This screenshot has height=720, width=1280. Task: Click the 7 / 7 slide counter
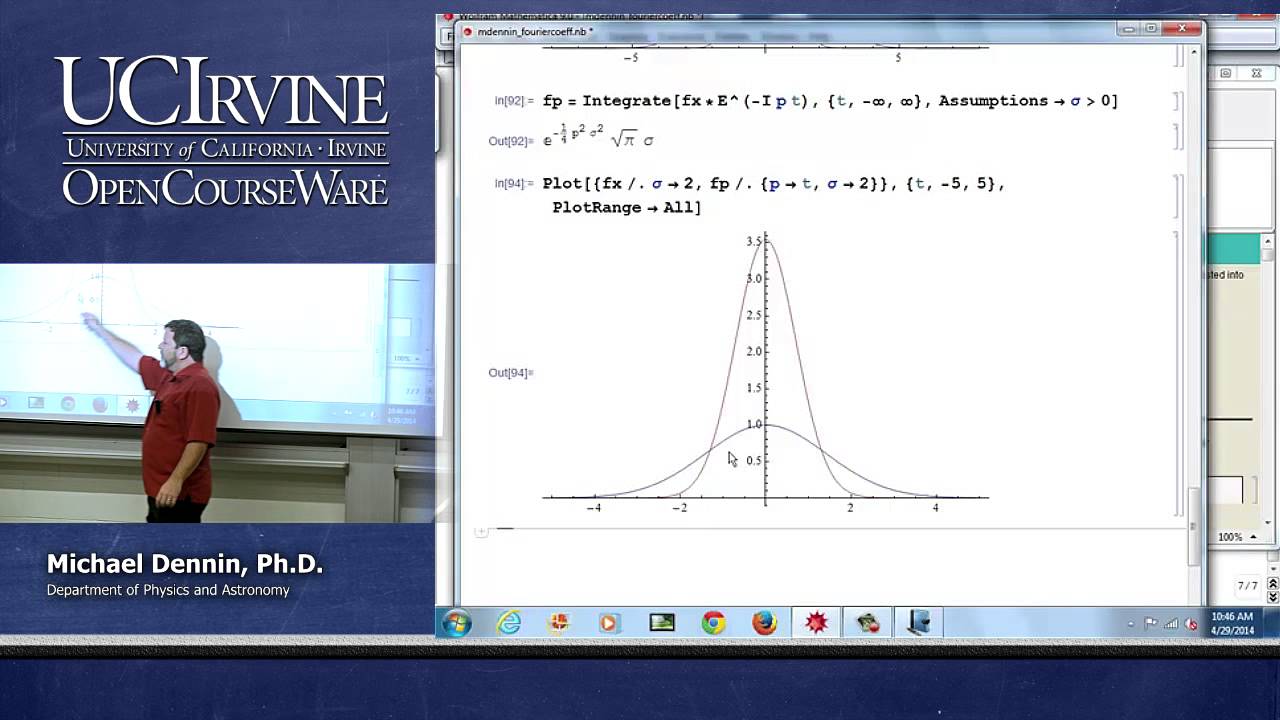pos(1247,586)
